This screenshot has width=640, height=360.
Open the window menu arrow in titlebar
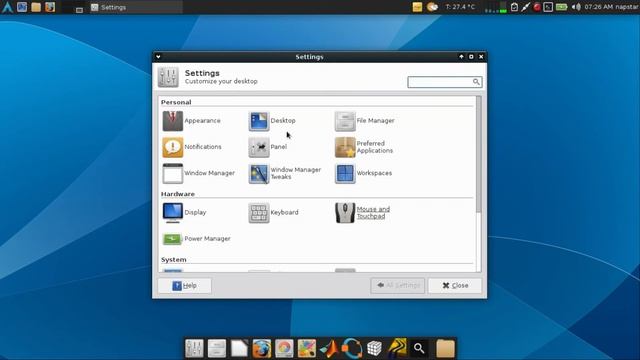pos(158,57)
